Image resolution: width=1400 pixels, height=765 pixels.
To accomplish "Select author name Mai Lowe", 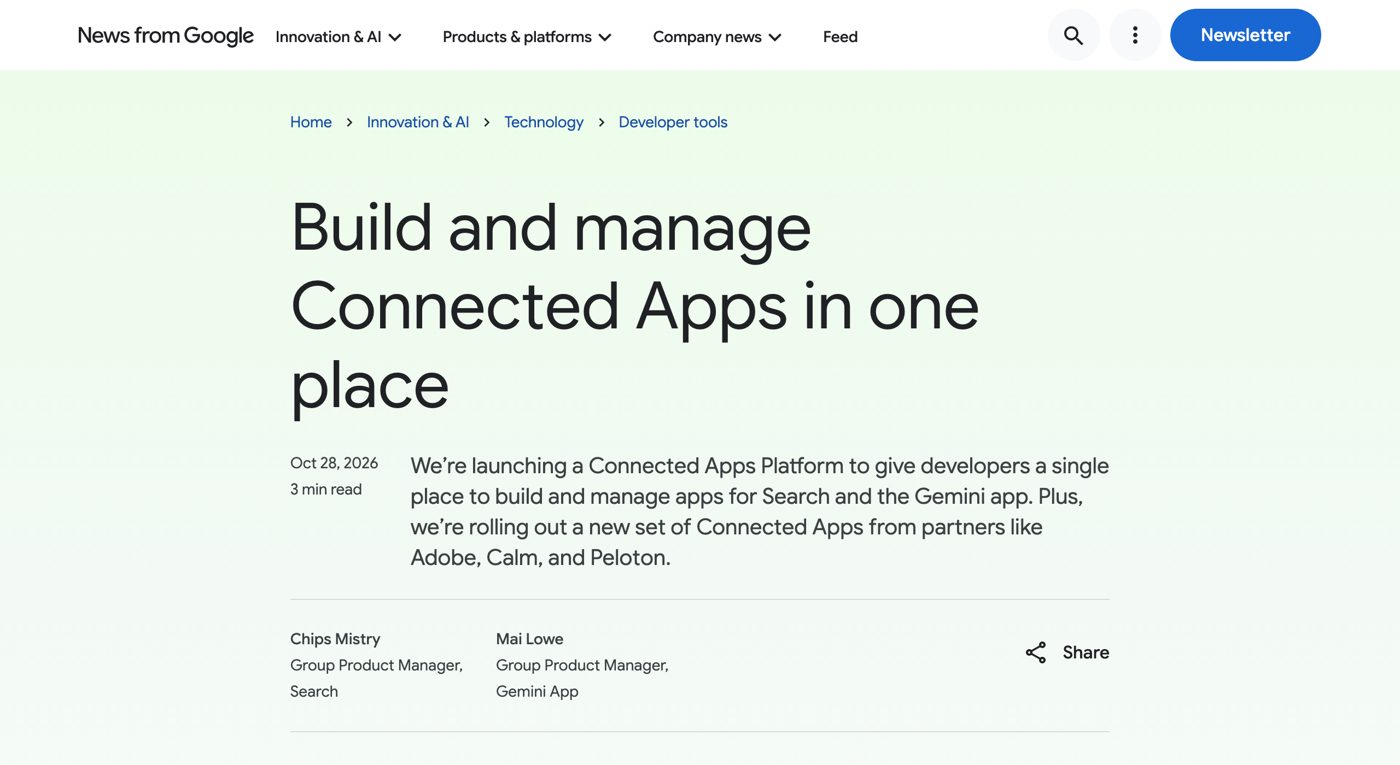I will (530, 639).
